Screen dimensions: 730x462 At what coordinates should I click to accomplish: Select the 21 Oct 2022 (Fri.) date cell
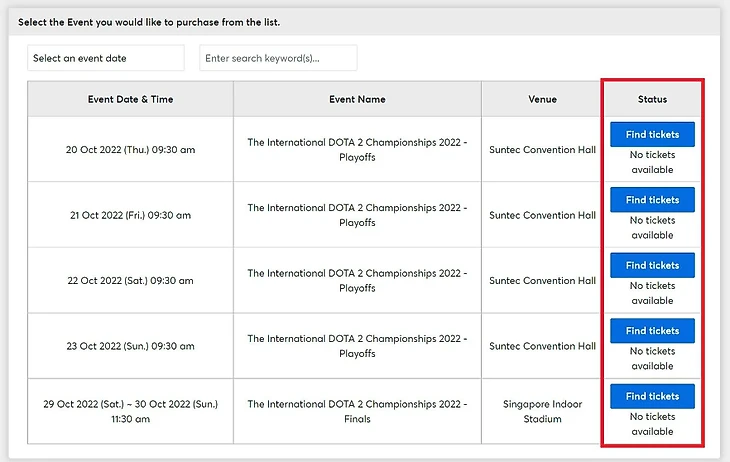point(130,215)
